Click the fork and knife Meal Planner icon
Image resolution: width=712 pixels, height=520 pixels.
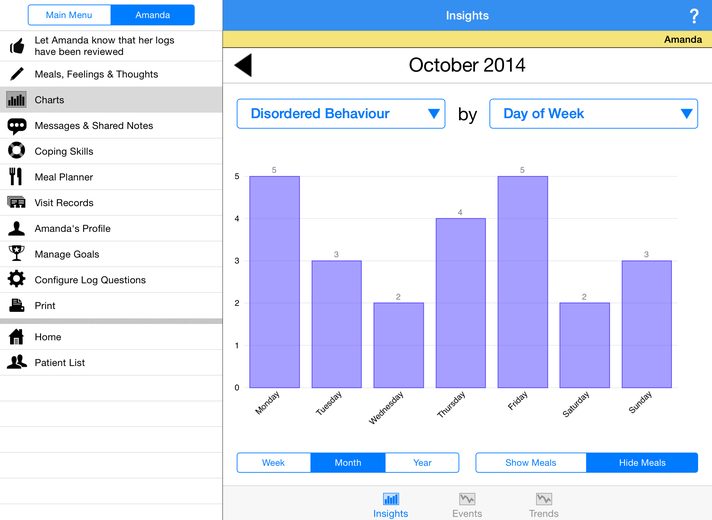click(16, 177)
